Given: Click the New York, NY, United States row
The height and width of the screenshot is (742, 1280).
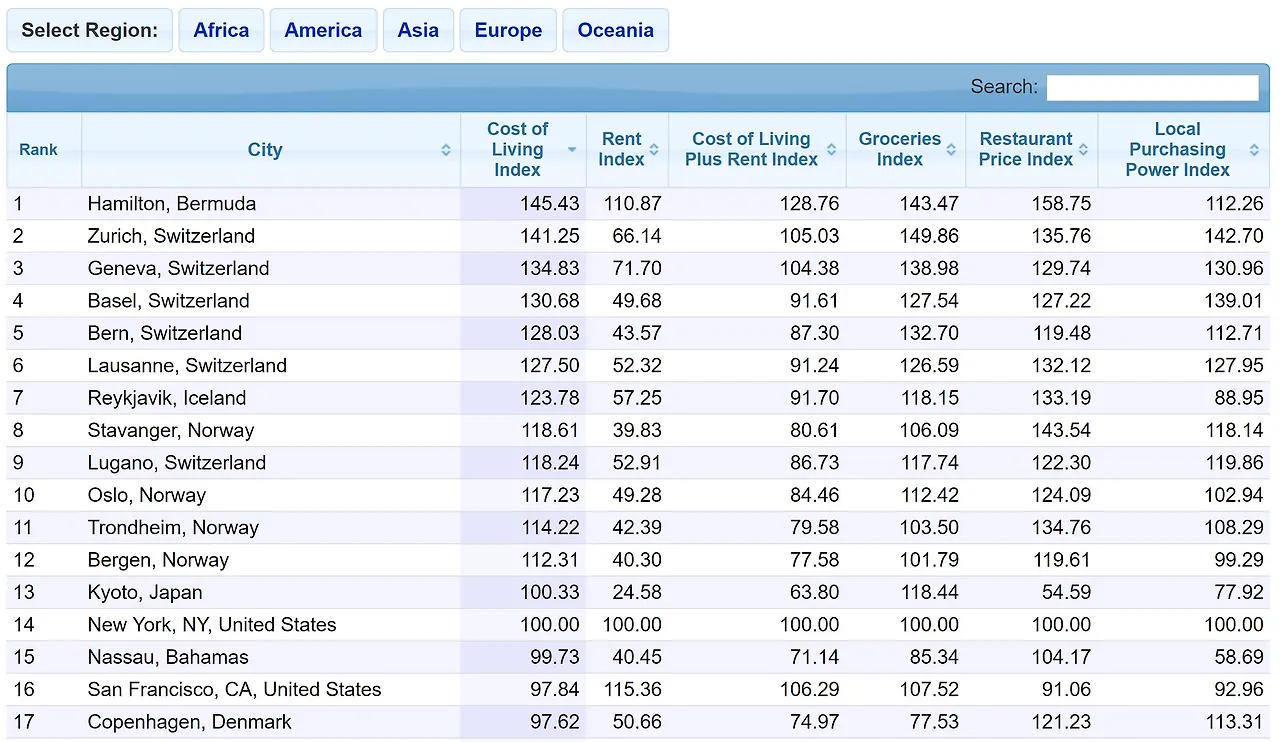Looking at the screenshot, I should point(638,625).
